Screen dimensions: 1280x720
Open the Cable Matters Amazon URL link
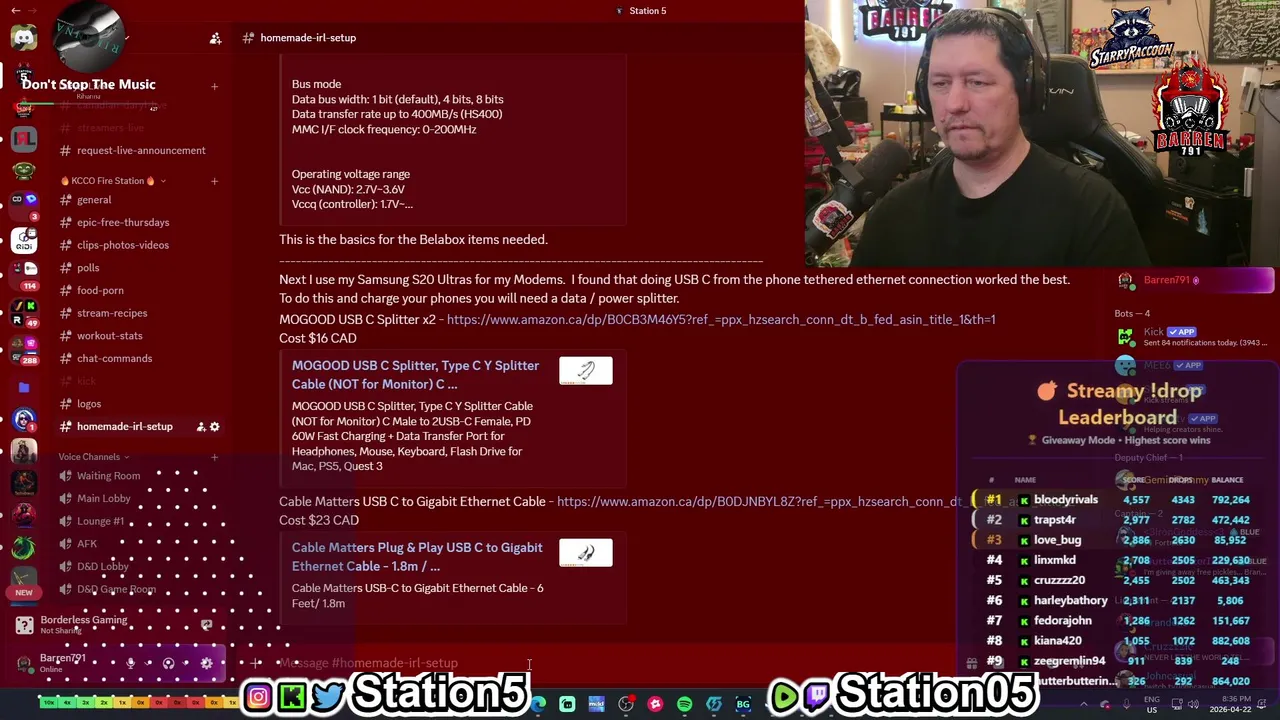click(x=759, y=502)
